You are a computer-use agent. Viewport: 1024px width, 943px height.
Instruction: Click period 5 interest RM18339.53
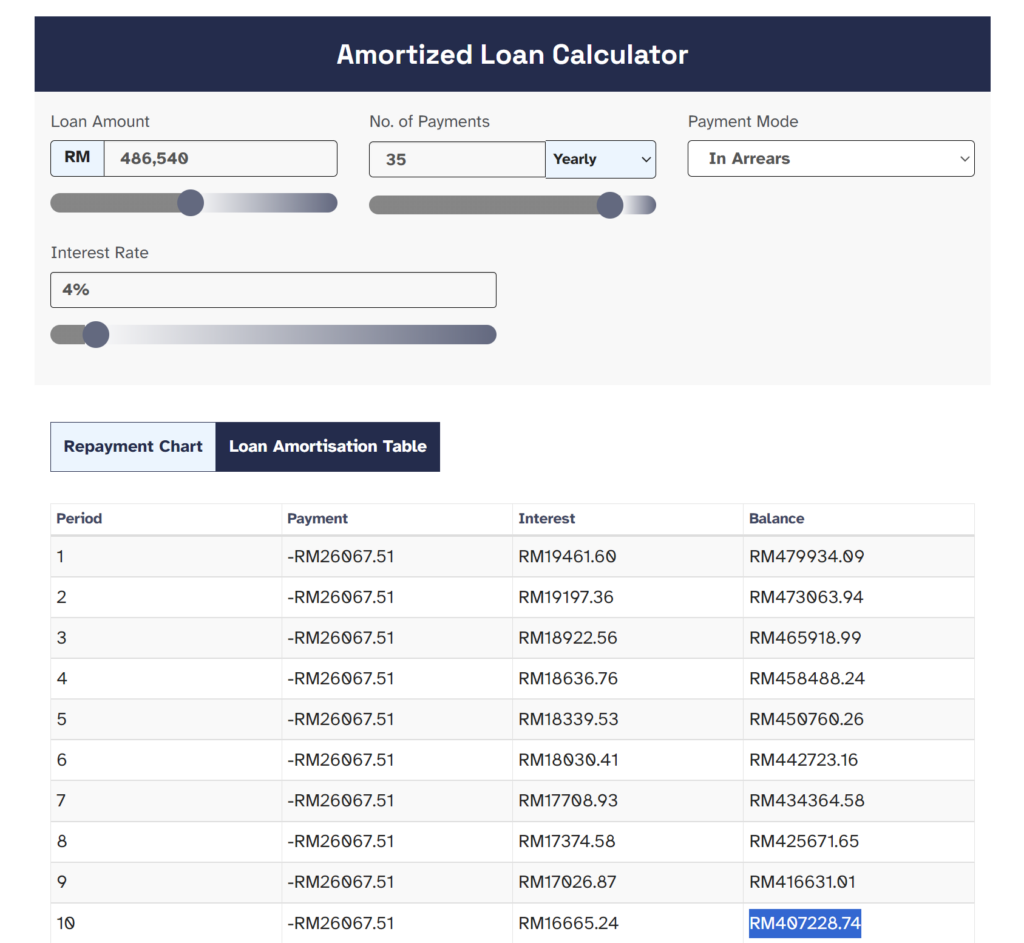click(x=567, y=719)
